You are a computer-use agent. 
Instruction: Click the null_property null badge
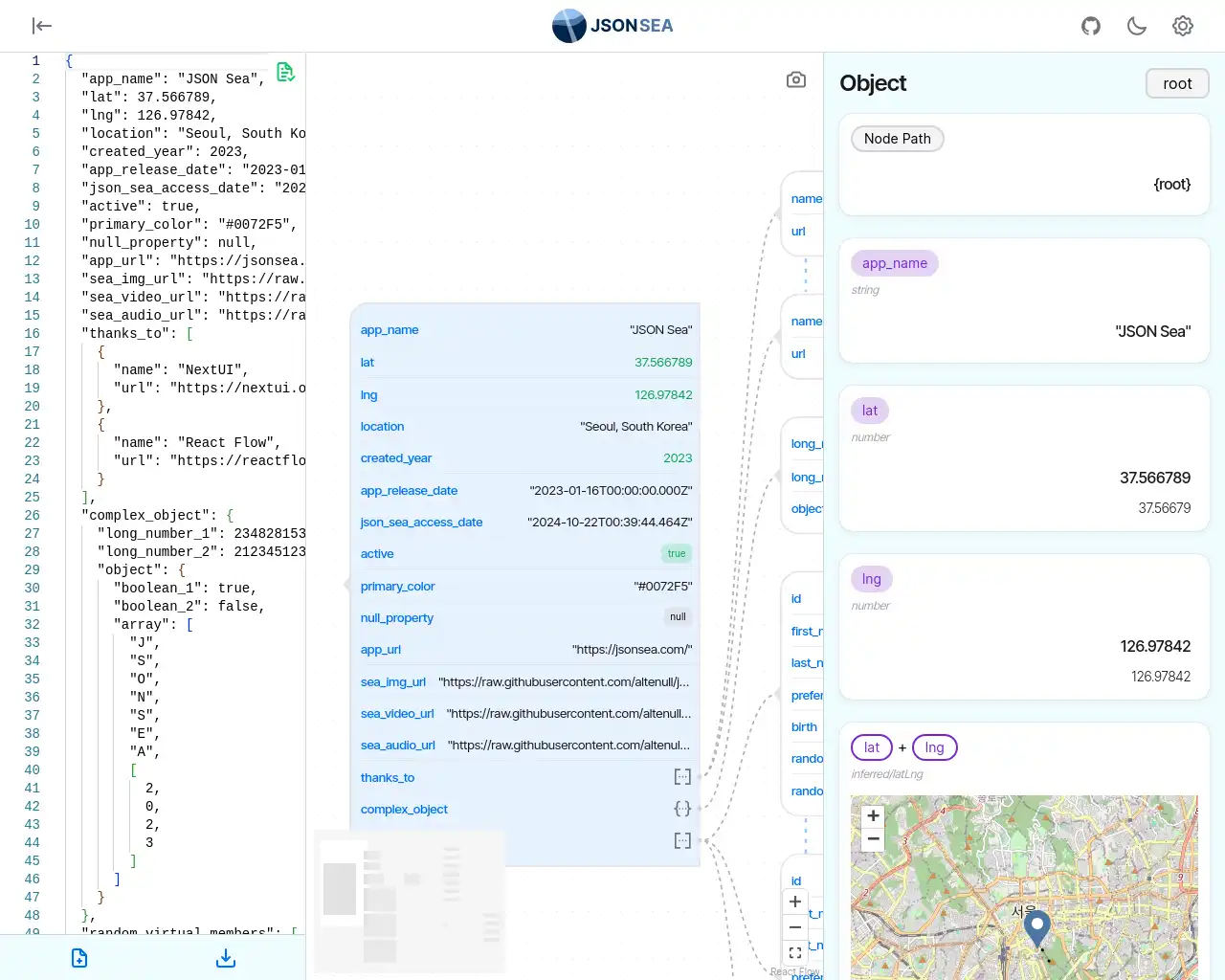pyautogui.click(x=678, y=617)
